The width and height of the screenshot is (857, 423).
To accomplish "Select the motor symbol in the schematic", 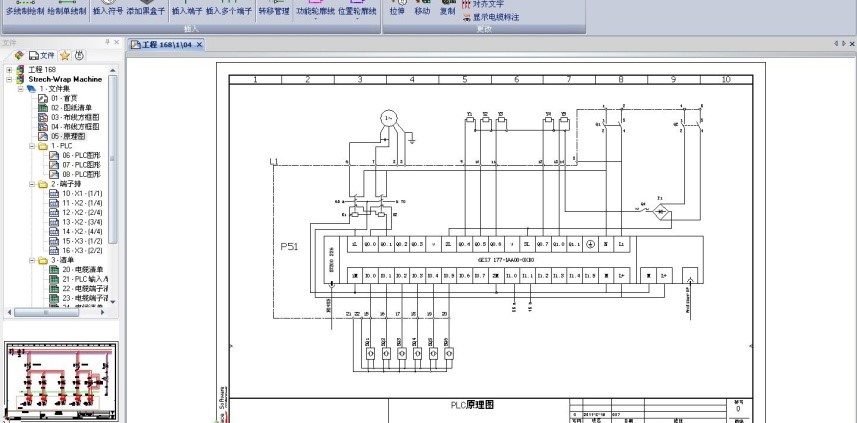I will pyautogui.click(x=388, y=118).
